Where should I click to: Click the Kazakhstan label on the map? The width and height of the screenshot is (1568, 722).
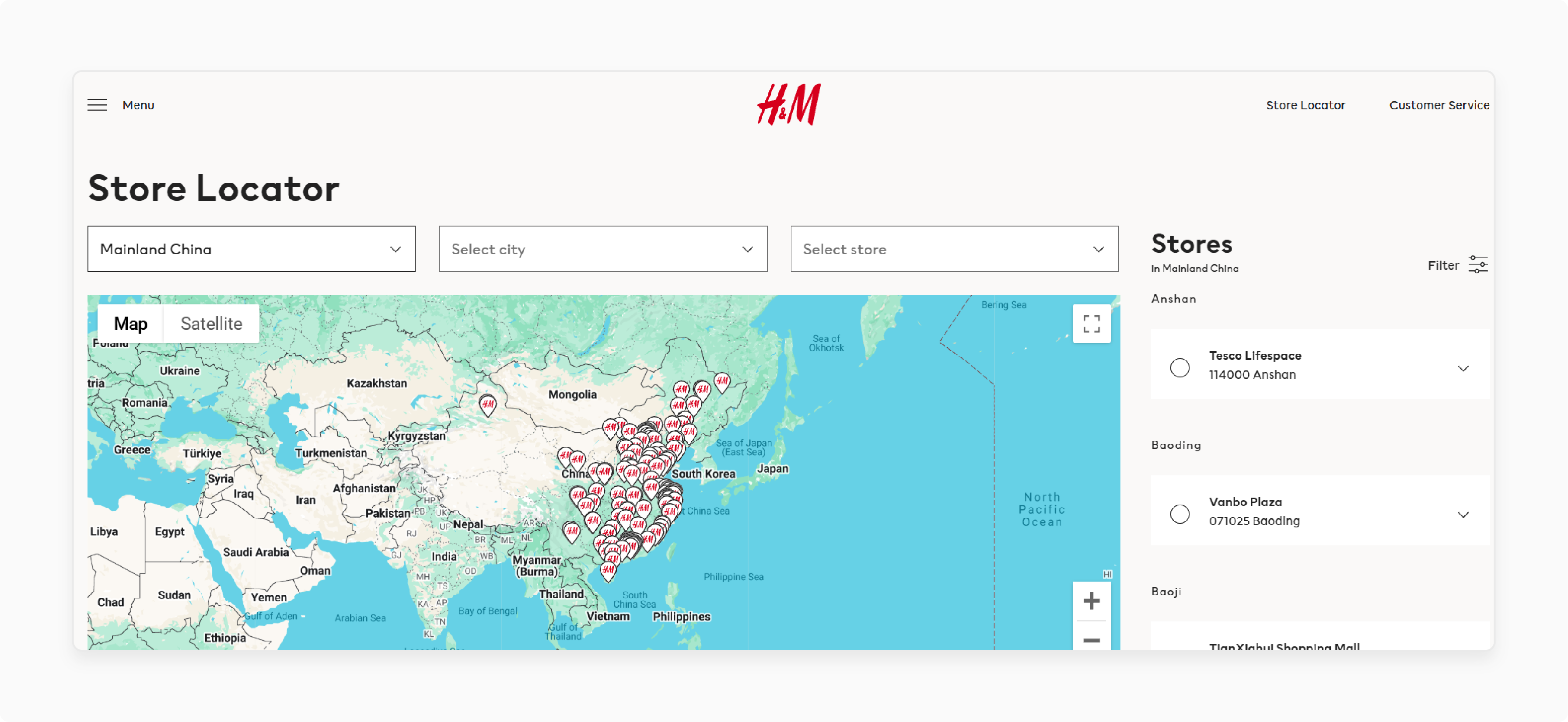(x=377, y=383)
